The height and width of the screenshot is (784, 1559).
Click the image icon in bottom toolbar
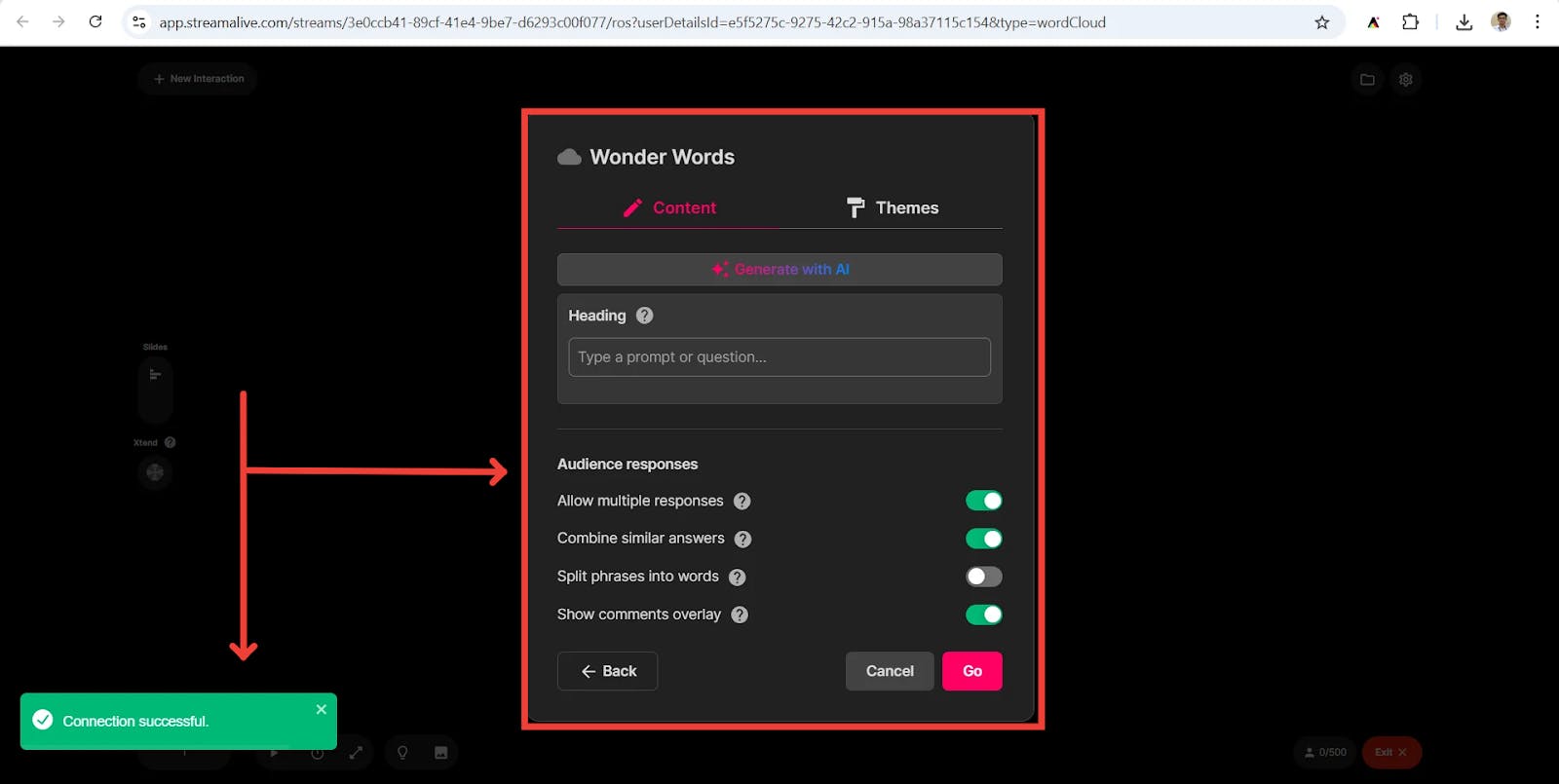click(x=441, y=753)
